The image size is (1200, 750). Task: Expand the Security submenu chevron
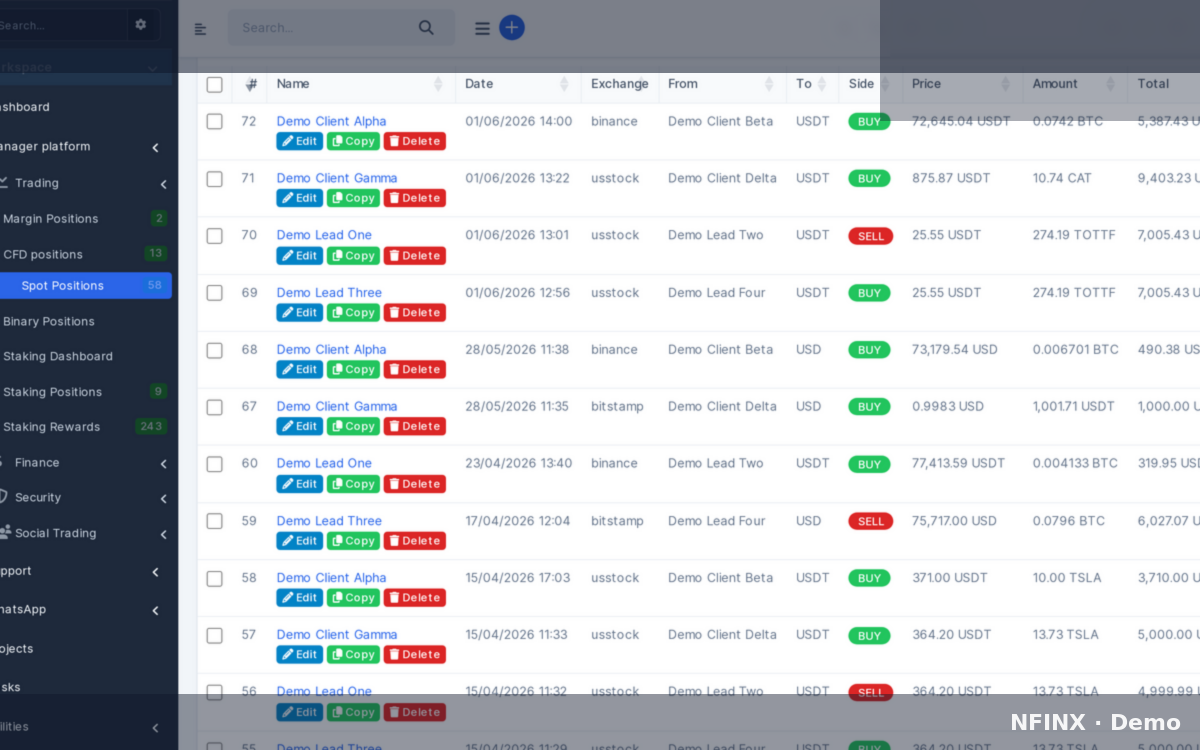[163, 499]
